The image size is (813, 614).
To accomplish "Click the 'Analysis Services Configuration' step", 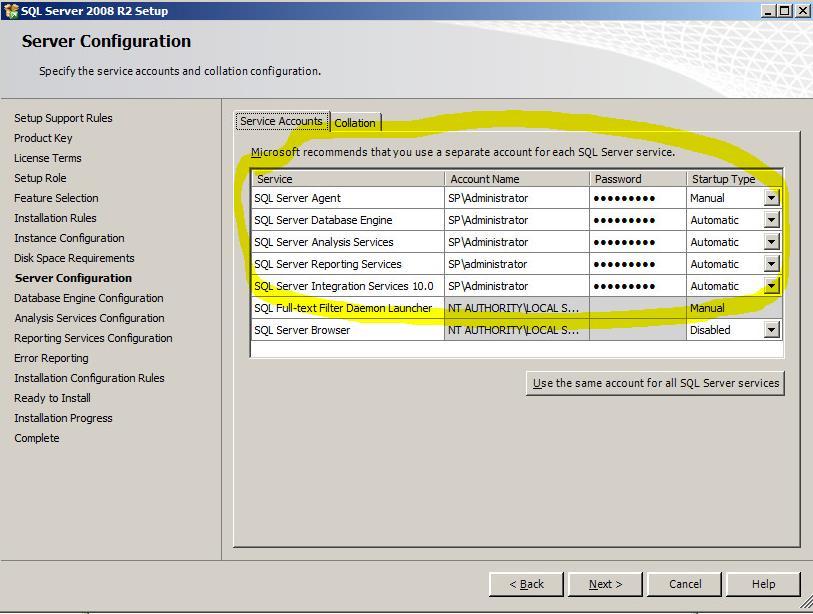I will tap(89, 318).
